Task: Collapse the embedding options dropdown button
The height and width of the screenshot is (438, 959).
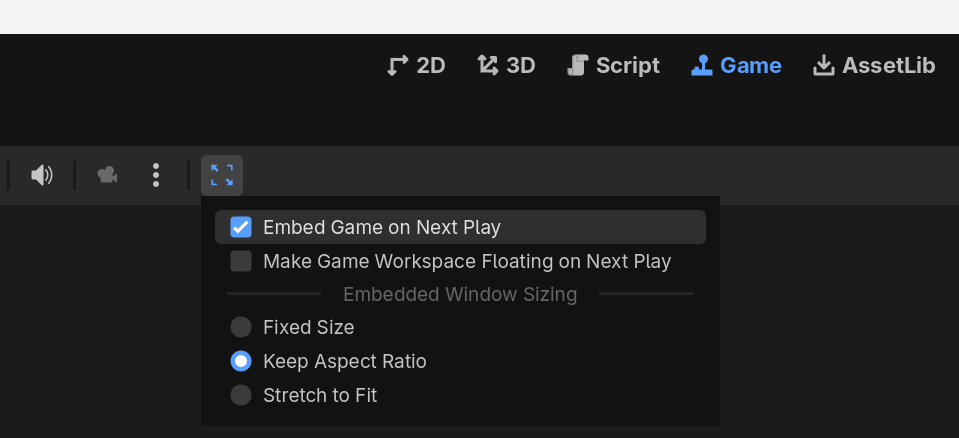Action: click(222, 176)
